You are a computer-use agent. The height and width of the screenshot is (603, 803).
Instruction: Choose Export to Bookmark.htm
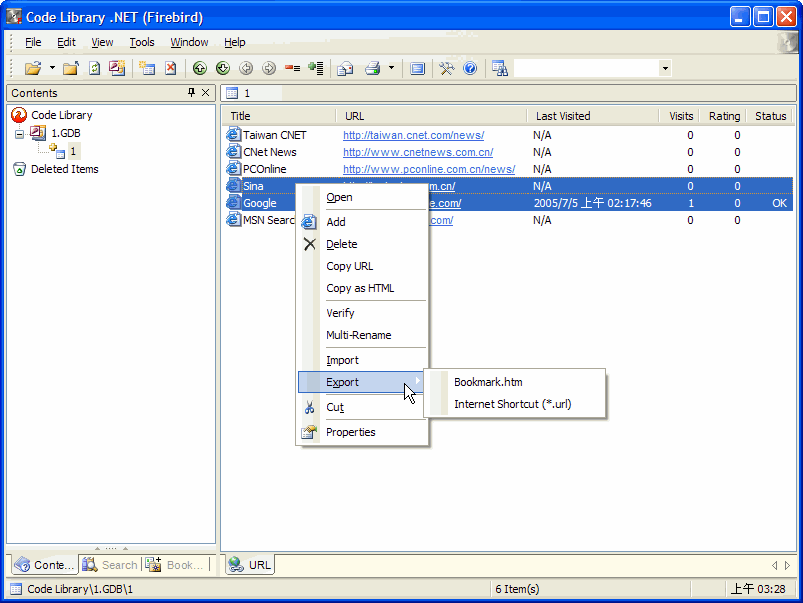click(x=515, y=382)
